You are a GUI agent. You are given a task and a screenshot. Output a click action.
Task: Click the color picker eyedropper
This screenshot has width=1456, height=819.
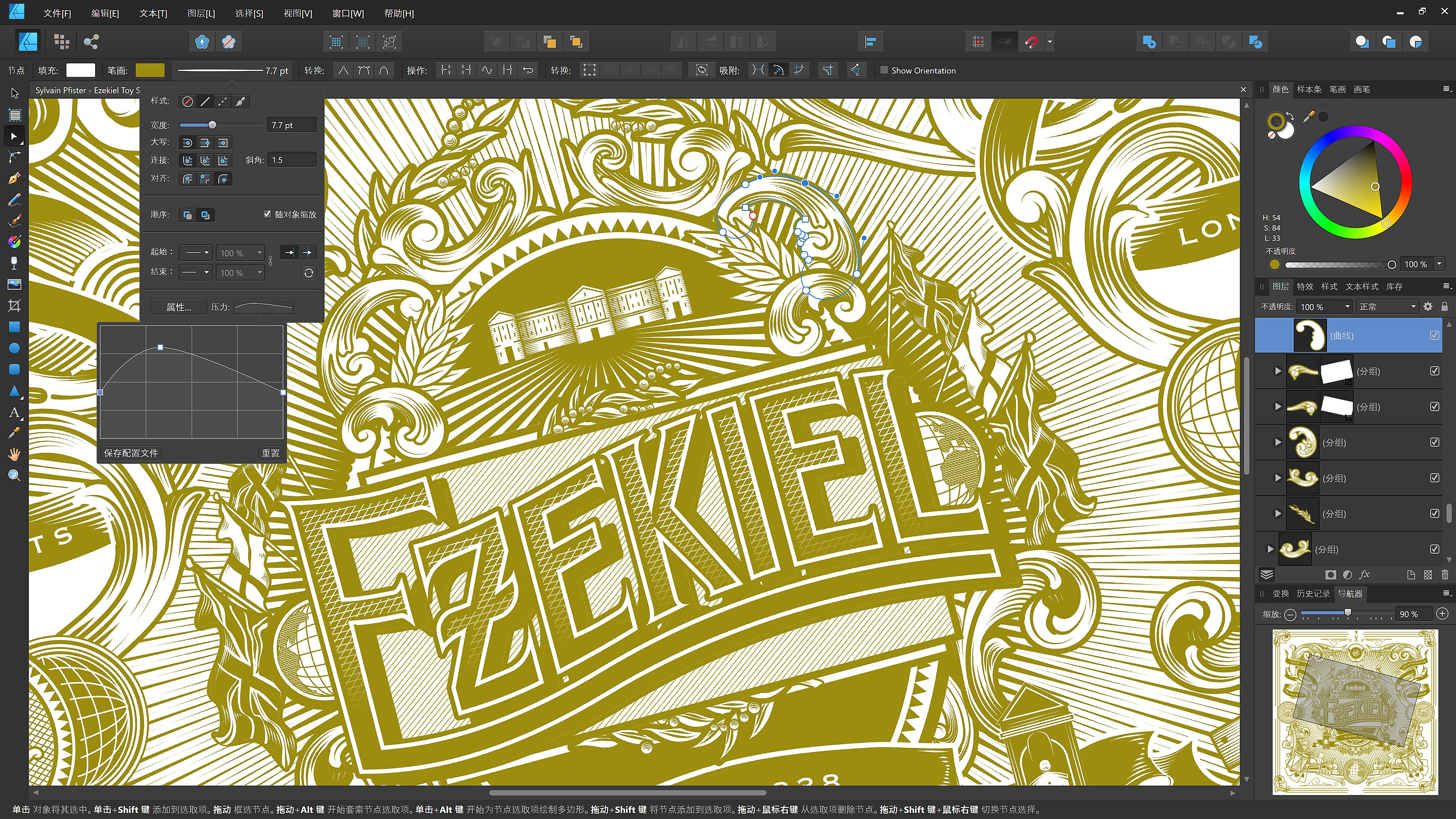pyautogui.click(x=1309, y=117)
